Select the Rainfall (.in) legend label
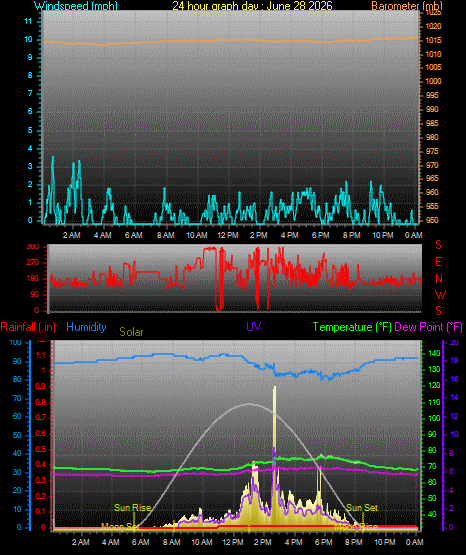This screenshot has height=555, width=466. (28, 327)
